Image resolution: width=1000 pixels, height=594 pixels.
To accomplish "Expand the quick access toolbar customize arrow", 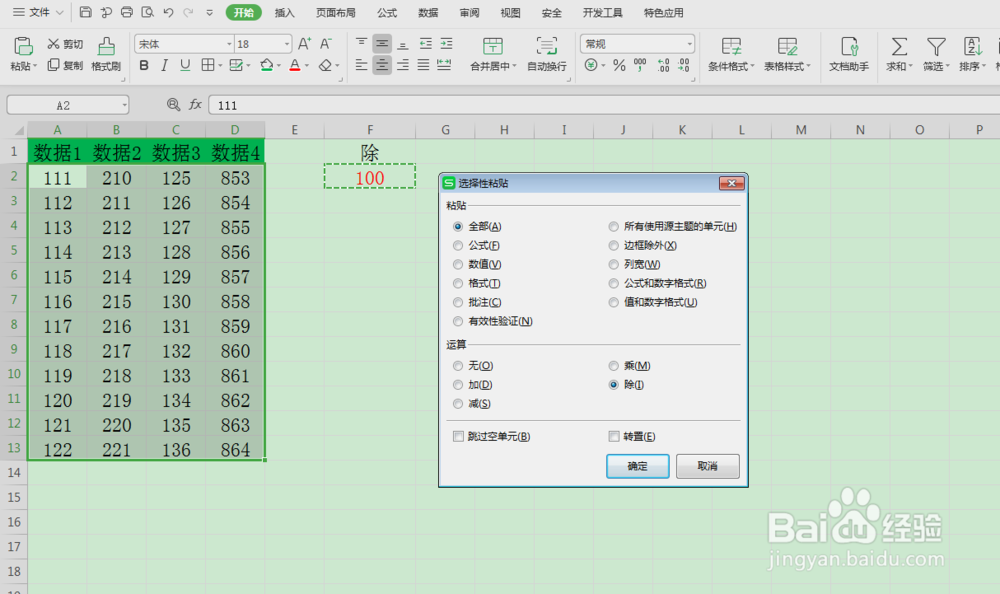I will click(x=209, y=12).
